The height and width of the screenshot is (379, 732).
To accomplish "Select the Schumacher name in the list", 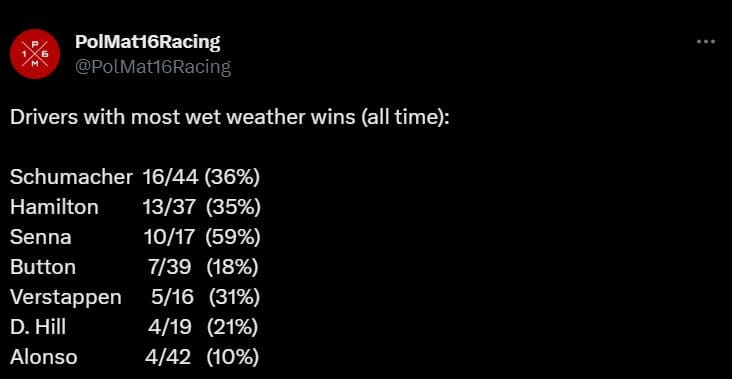I will point(71,177).
